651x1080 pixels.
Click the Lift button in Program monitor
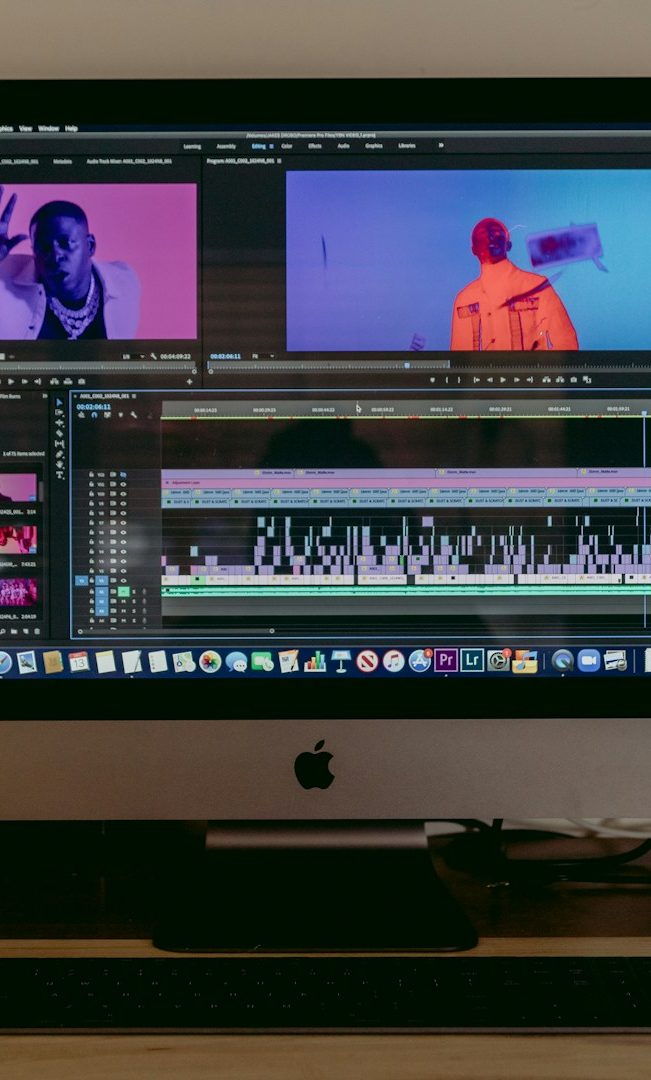pyautogui.click(x=546, y=380)
